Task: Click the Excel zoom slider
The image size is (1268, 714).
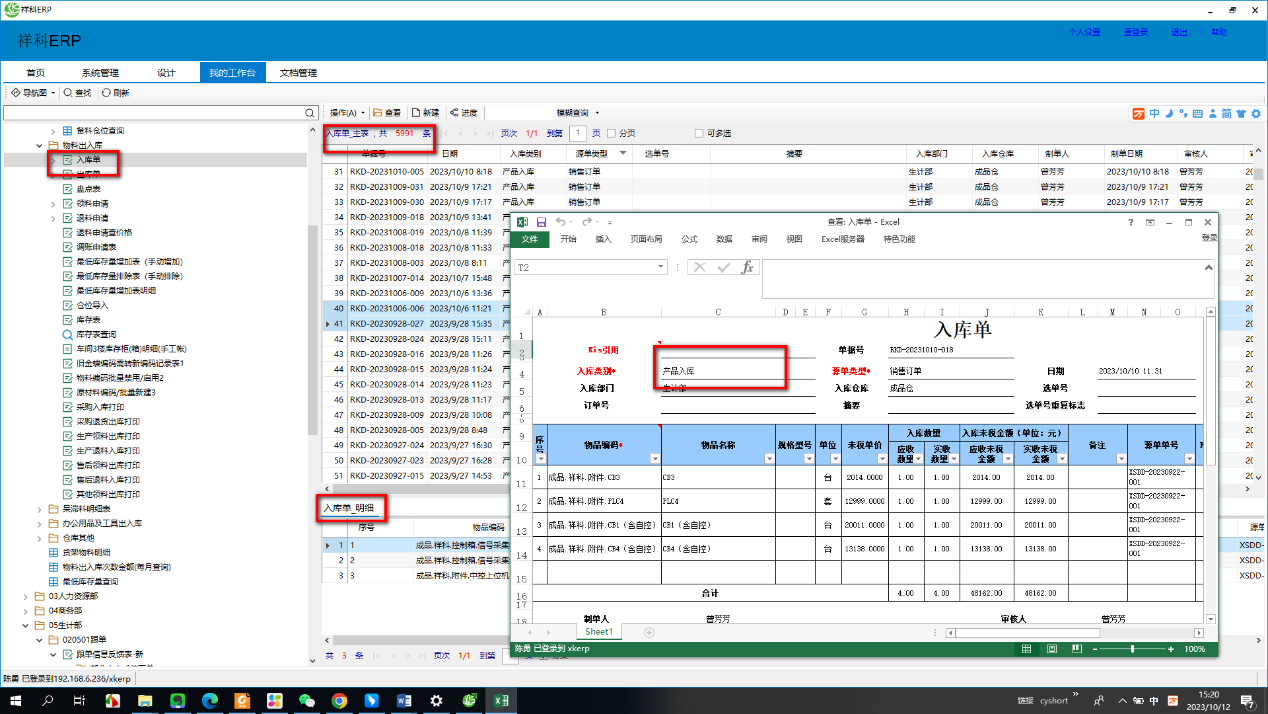Action: click(1132, 649)
